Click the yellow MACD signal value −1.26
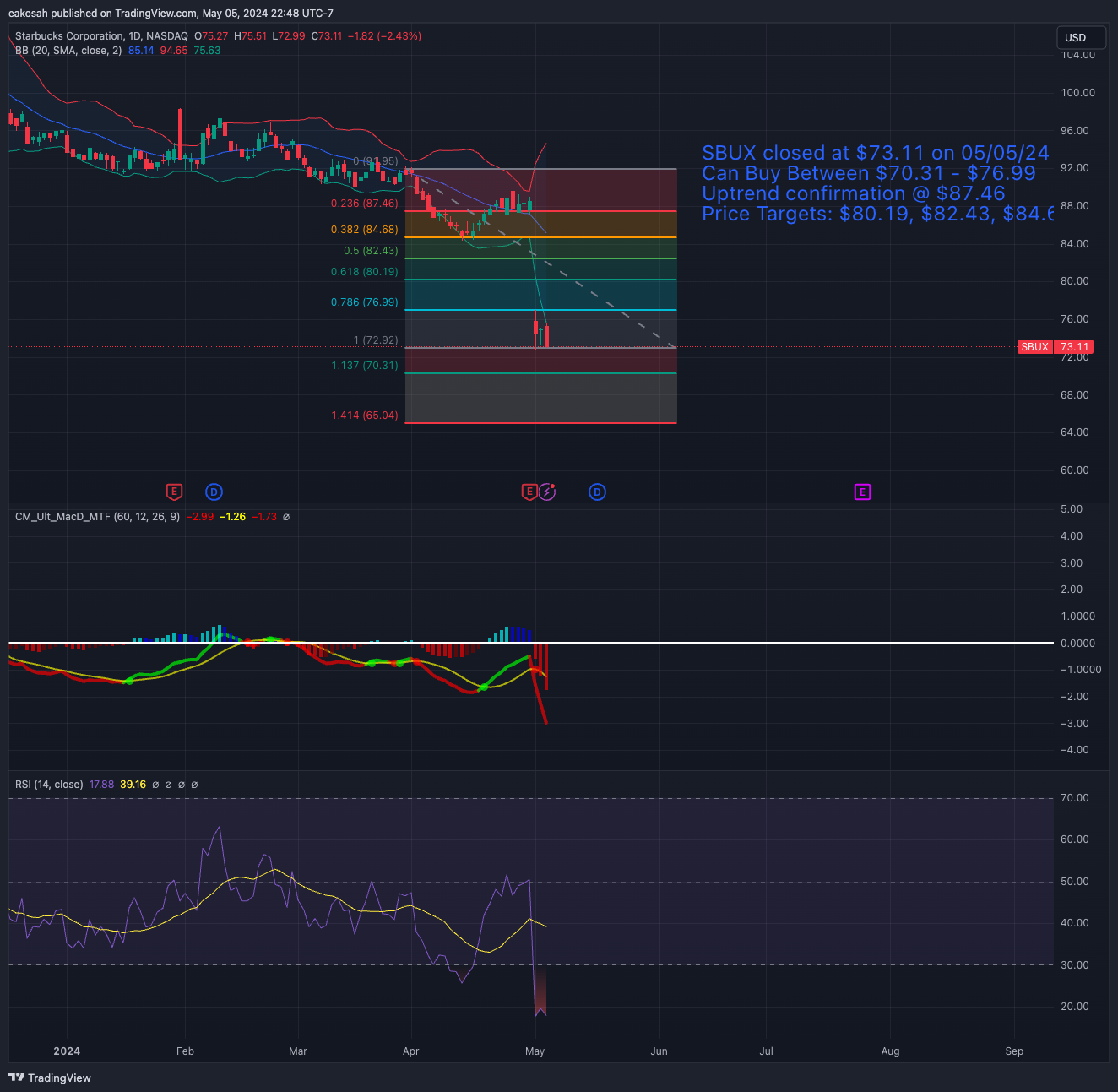1118x1092 pixels. [232, 517]
